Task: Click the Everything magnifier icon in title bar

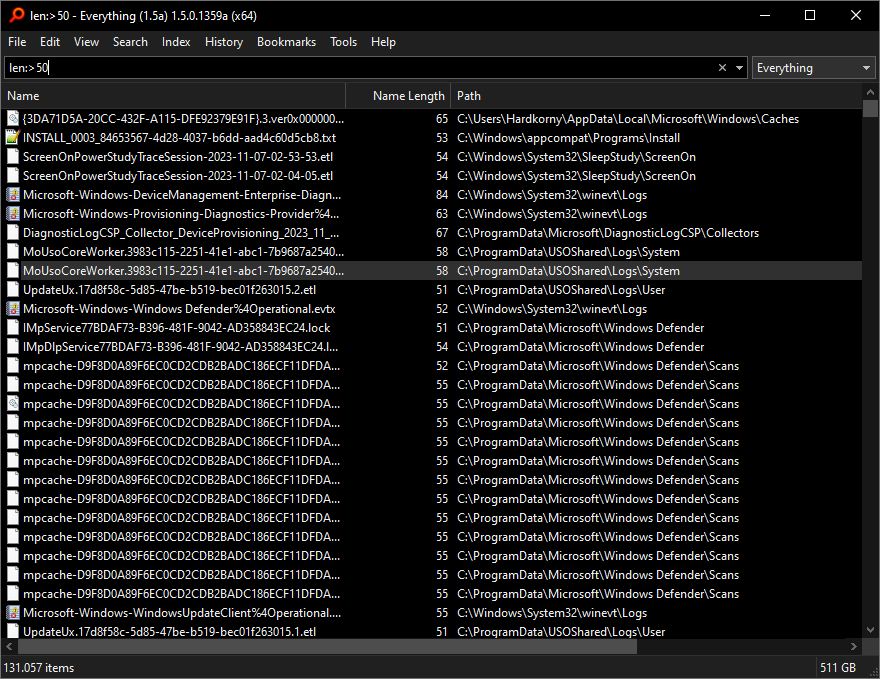Action: tap(17, 15)
